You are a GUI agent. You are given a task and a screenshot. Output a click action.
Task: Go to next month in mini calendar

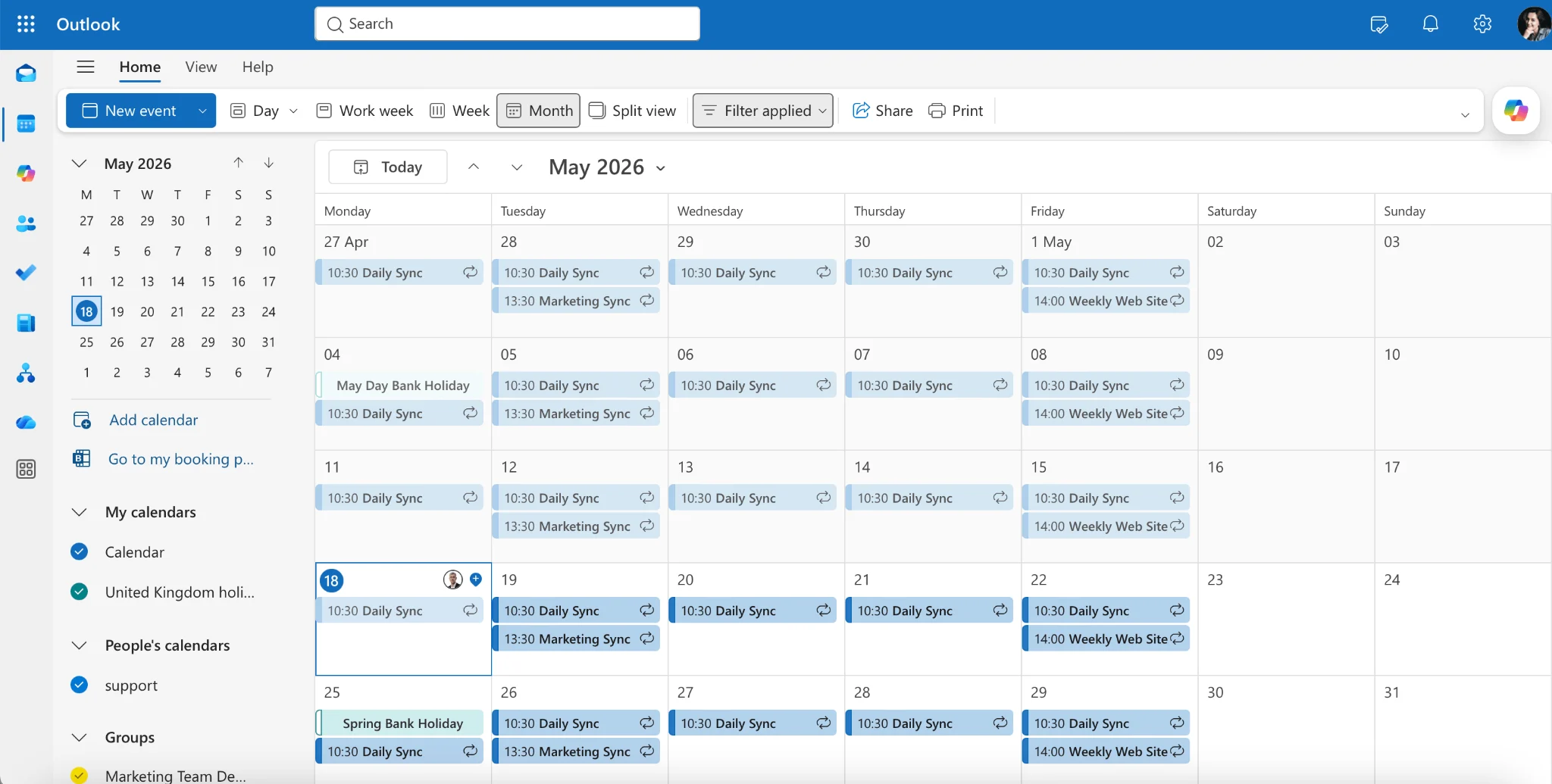pyautogui.click(x=268, y=163)
